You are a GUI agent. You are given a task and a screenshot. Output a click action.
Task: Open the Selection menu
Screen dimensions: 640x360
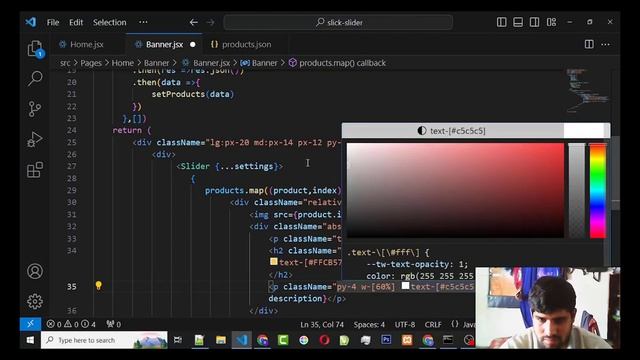109,22
